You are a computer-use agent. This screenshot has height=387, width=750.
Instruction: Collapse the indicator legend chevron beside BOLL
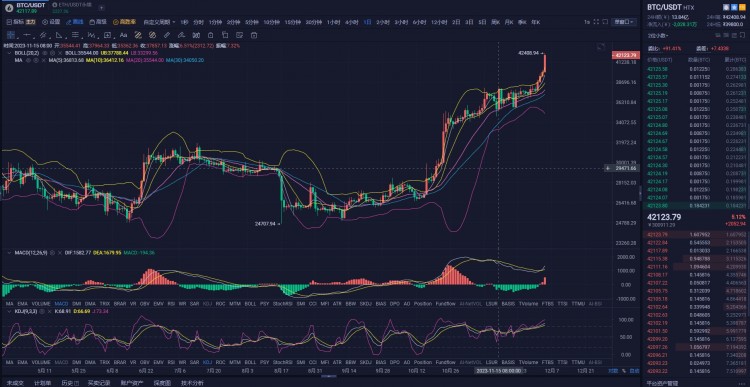pos(10,53)
